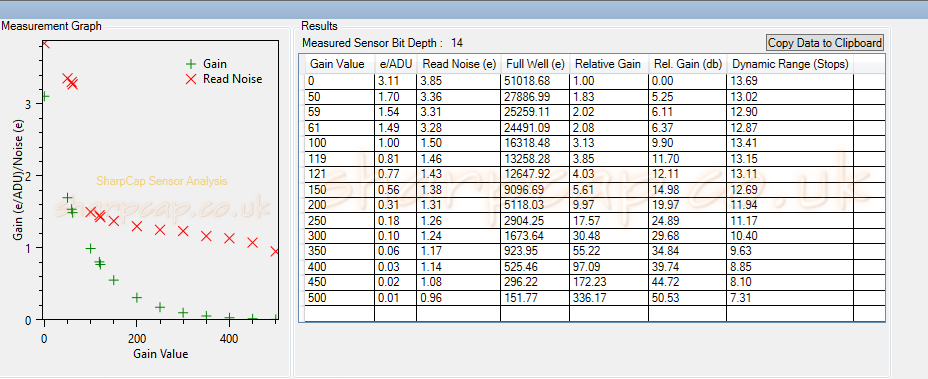Click the Copy Data to Clipboard button
The height and width of the screenshot is (379, 928).
(825, 43)
